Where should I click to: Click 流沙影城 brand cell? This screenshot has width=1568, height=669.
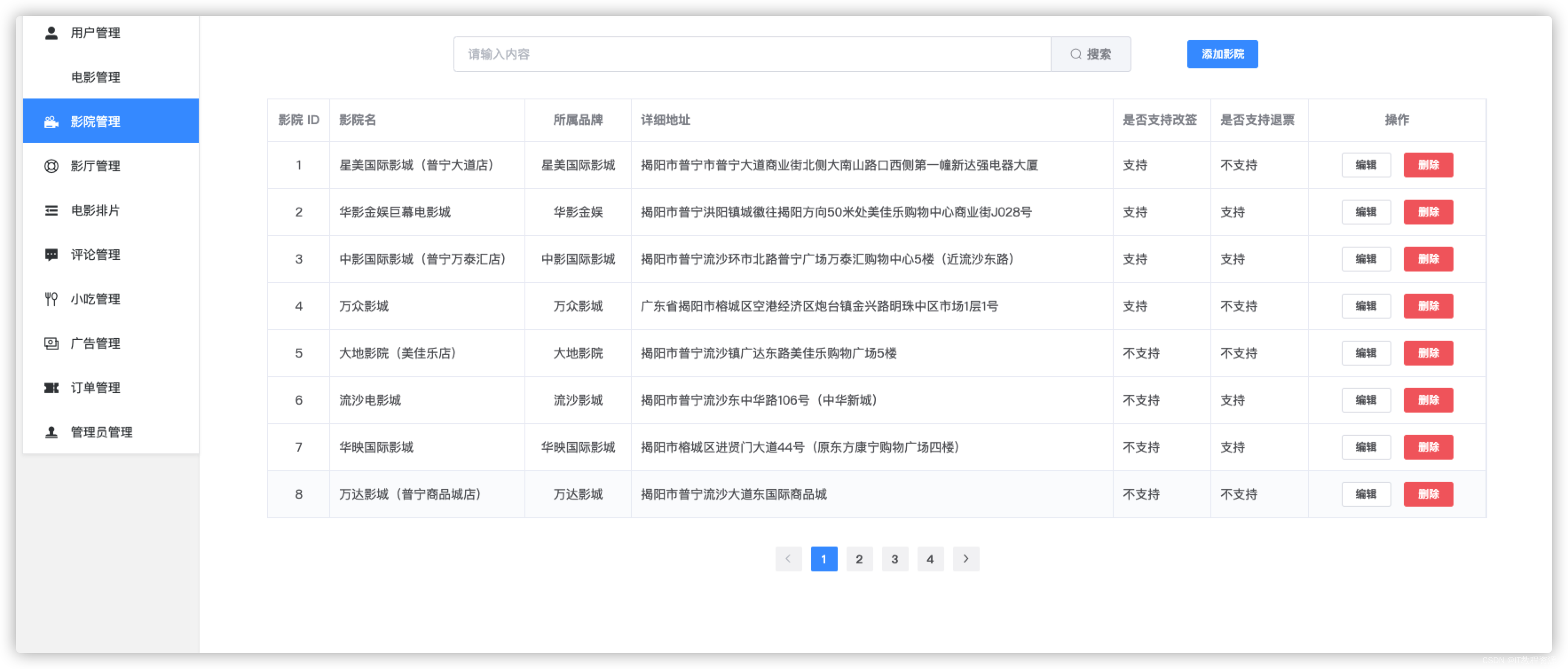(x=578, y=400)
